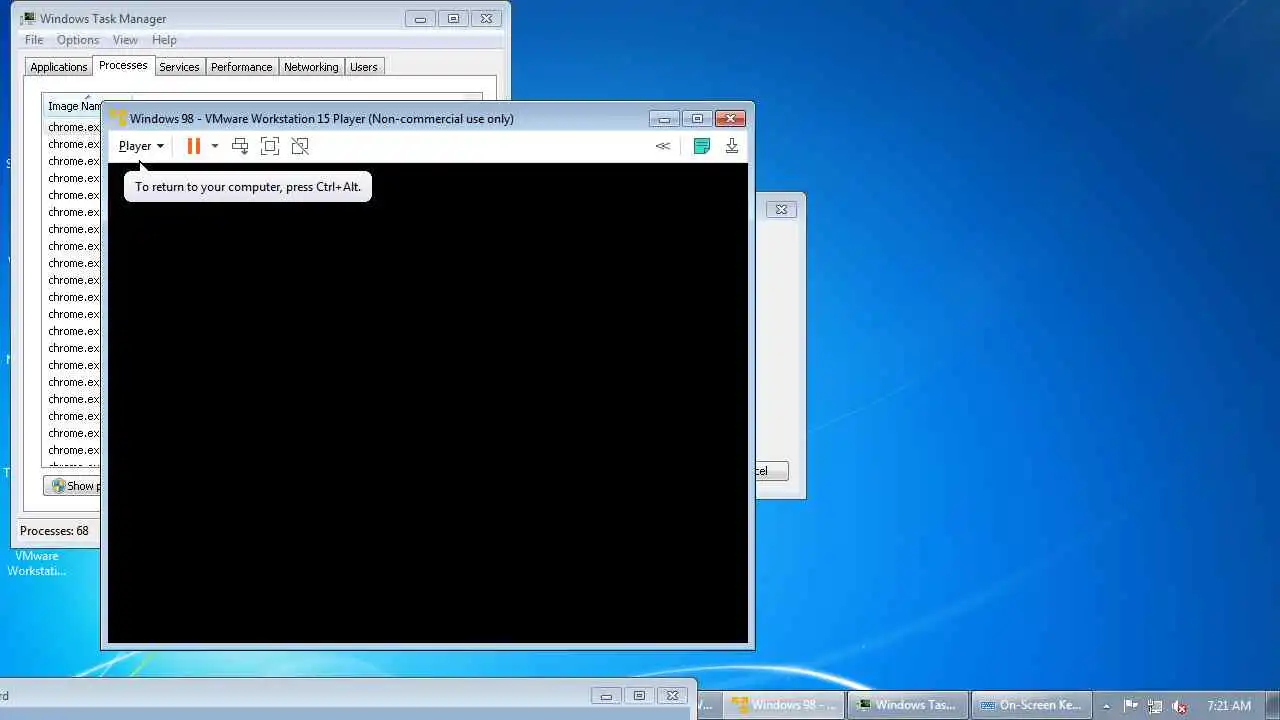Open the Player menu dropdown in VMware
Screen dimensions: 1280x720
[x=141, y=146]
